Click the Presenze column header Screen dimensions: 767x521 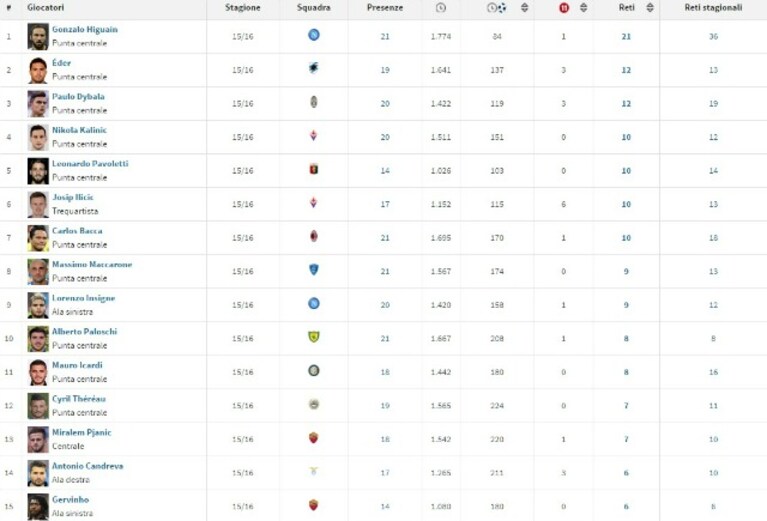[385, 7]
